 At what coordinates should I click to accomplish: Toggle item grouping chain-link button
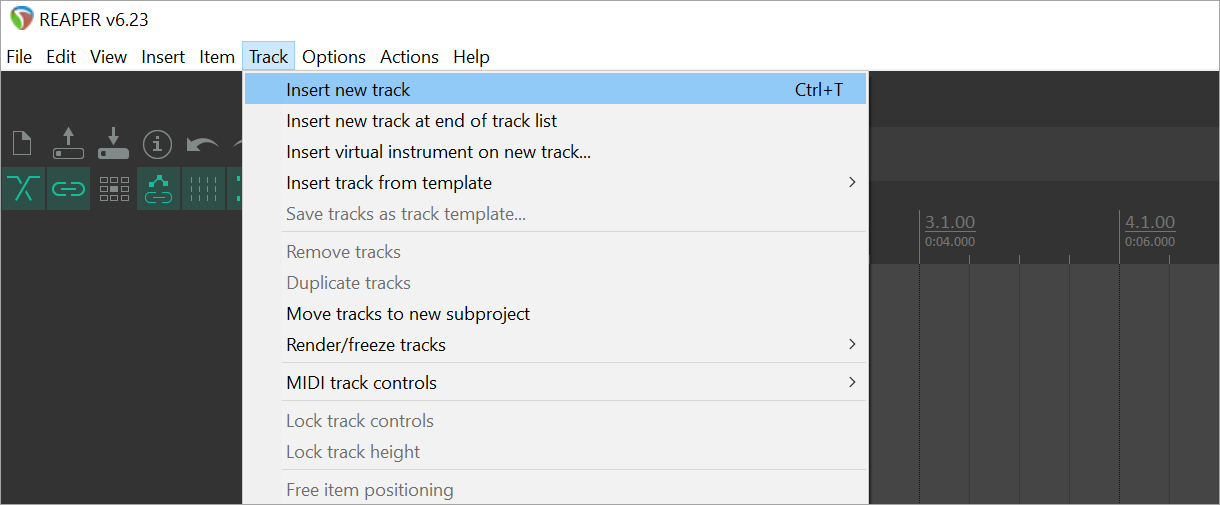[68, 188]
